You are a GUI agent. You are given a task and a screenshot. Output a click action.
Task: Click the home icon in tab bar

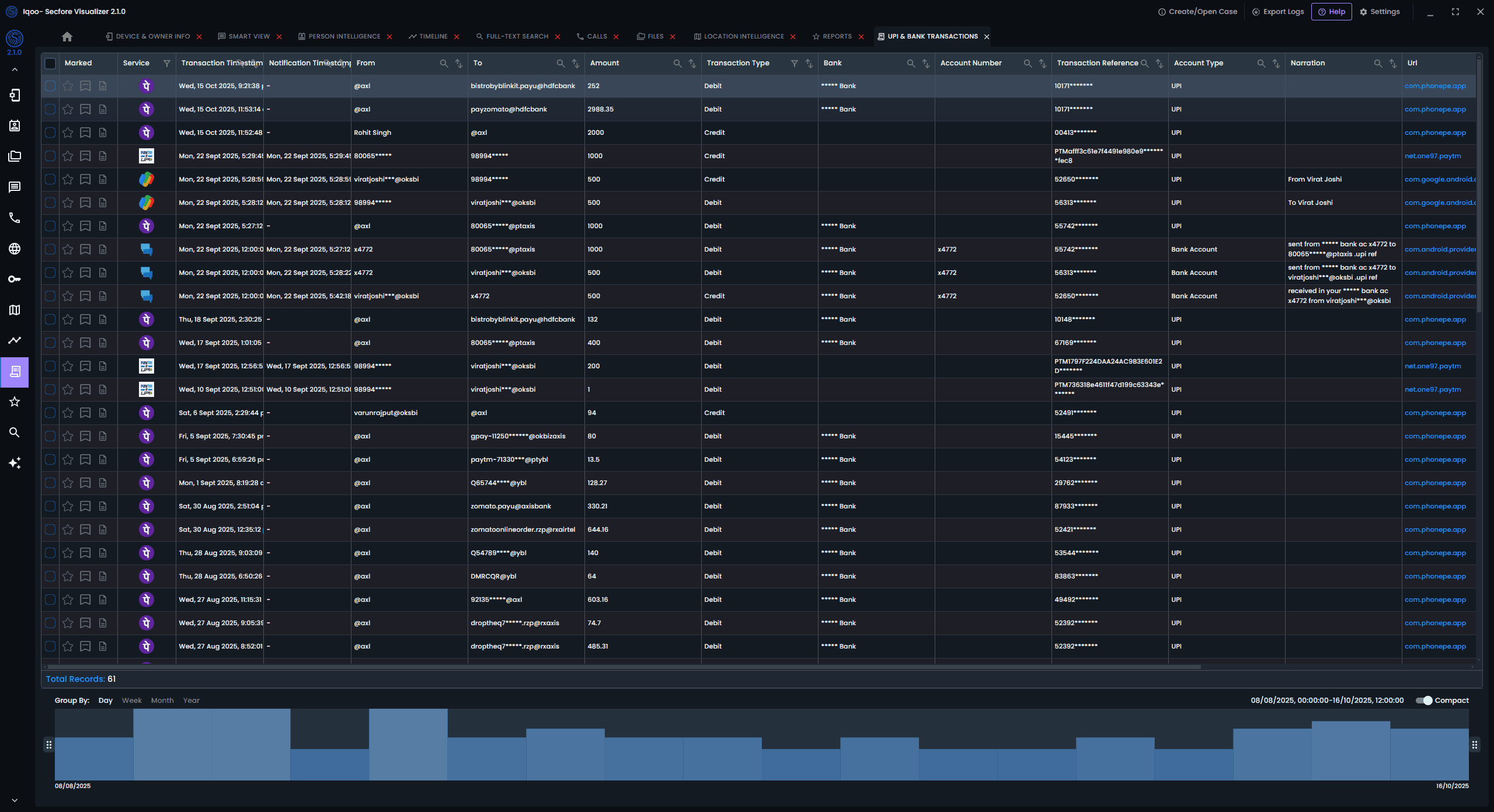point(67,37)
